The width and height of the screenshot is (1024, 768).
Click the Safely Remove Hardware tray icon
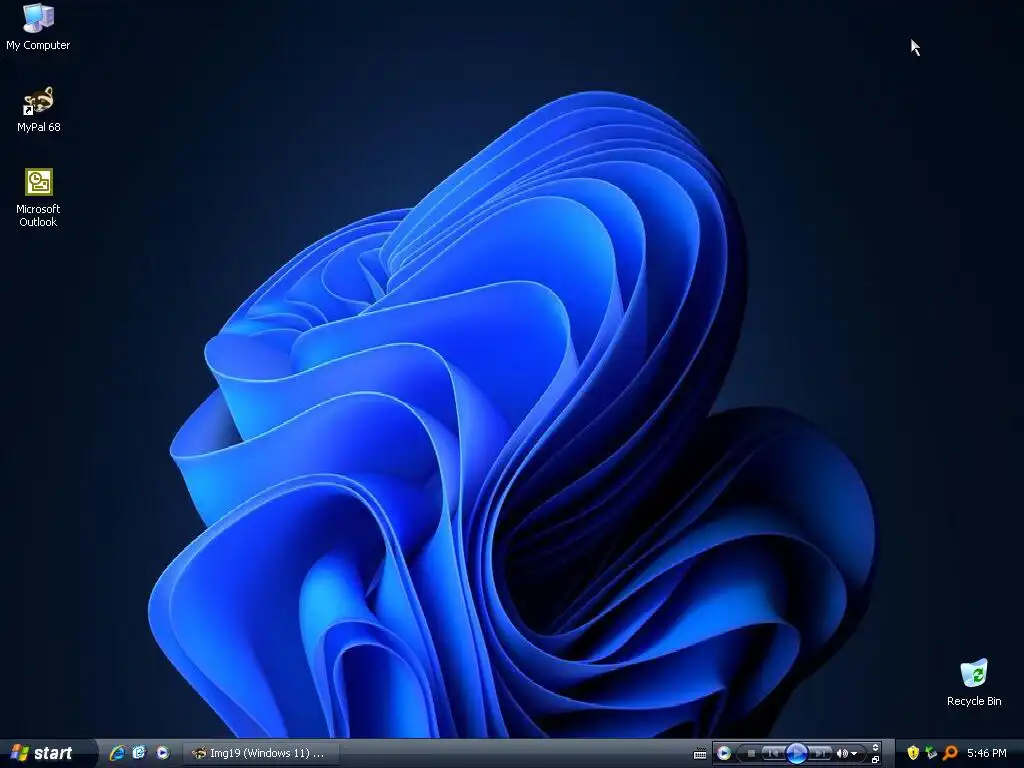tap(931, 752)
